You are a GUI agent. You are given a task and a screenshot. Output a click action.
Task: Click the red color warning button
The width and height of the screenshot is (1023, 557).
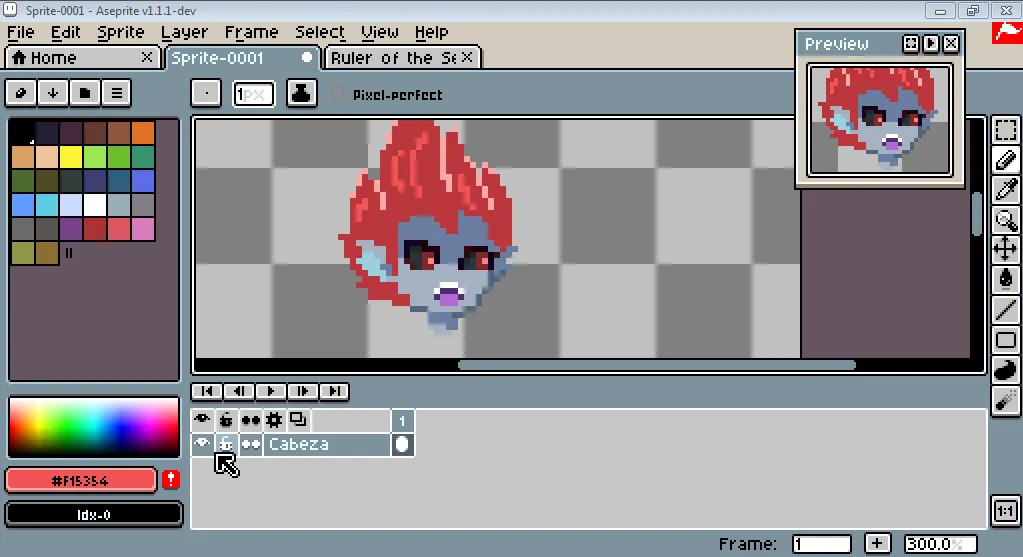click(171, 480)
